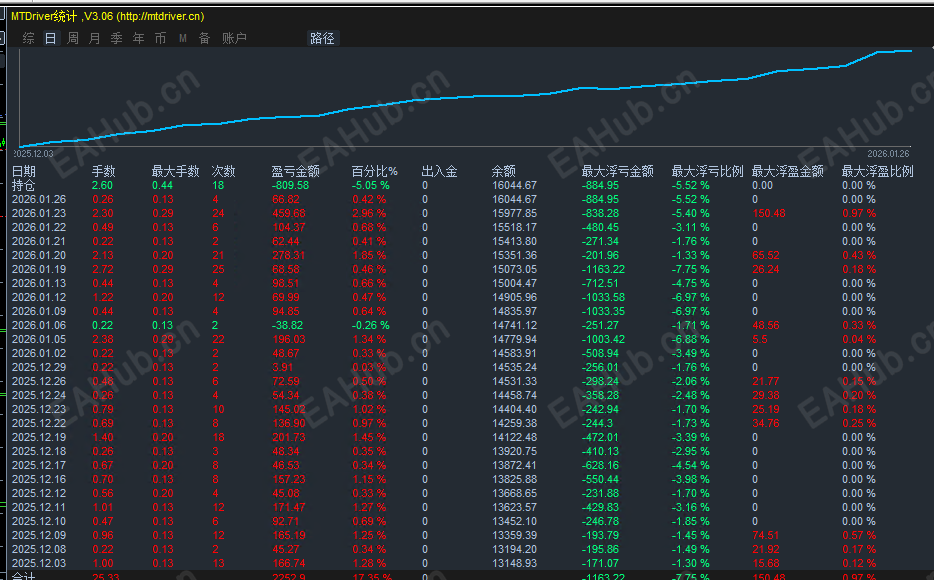Select the 持仓 open positions row
Viewport: 934px width, 580px height.
[x=24, y=185]
